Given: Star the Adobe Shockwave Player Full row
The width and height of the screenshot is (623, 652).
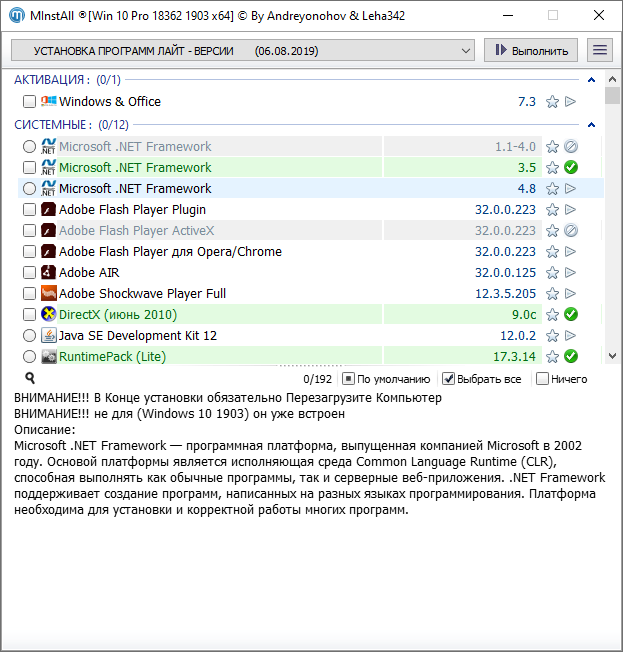Looking at the screenshot, I should 552,294.
